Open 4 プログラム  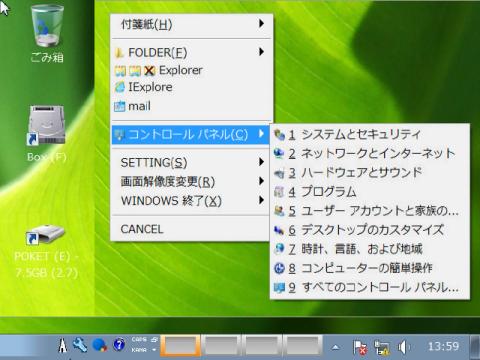click(370, 192)
